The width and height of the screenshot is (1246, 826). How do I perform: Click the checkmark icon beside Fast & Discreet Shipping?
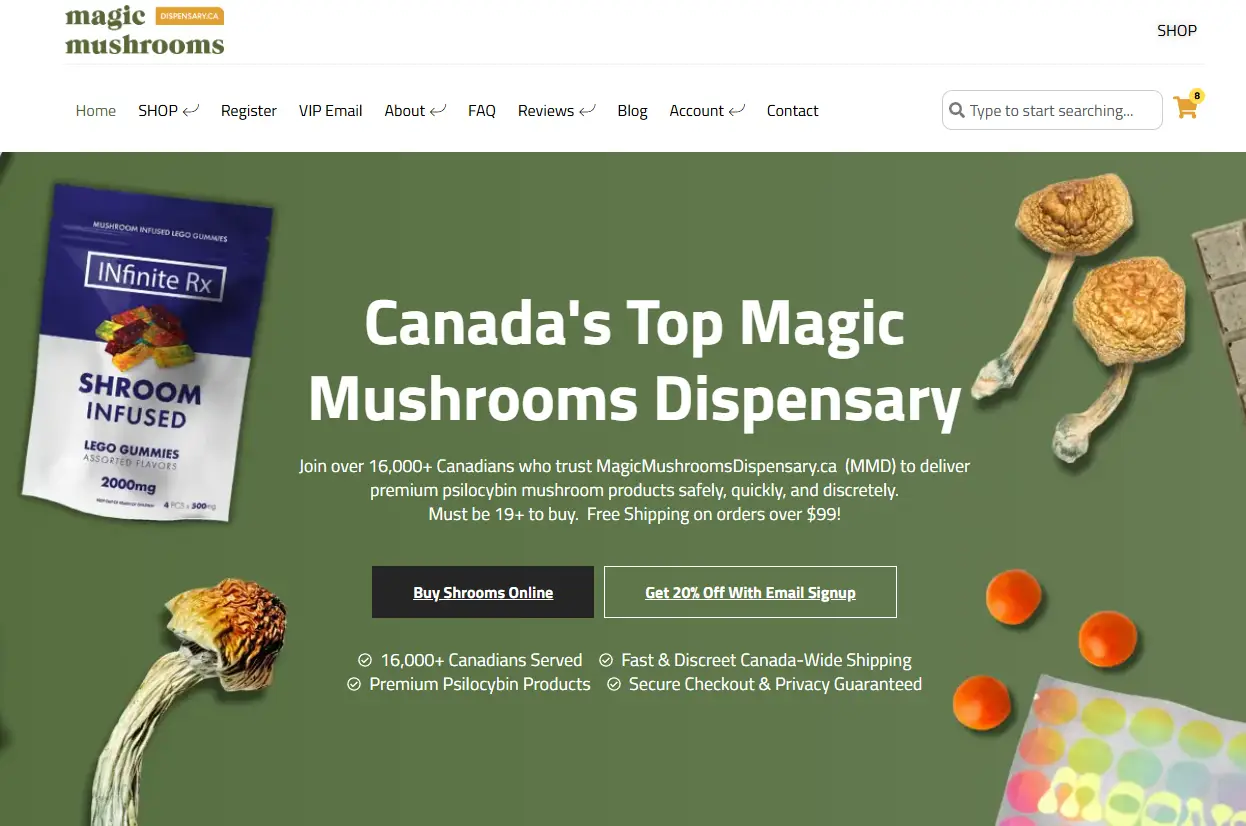coord(606,660)
